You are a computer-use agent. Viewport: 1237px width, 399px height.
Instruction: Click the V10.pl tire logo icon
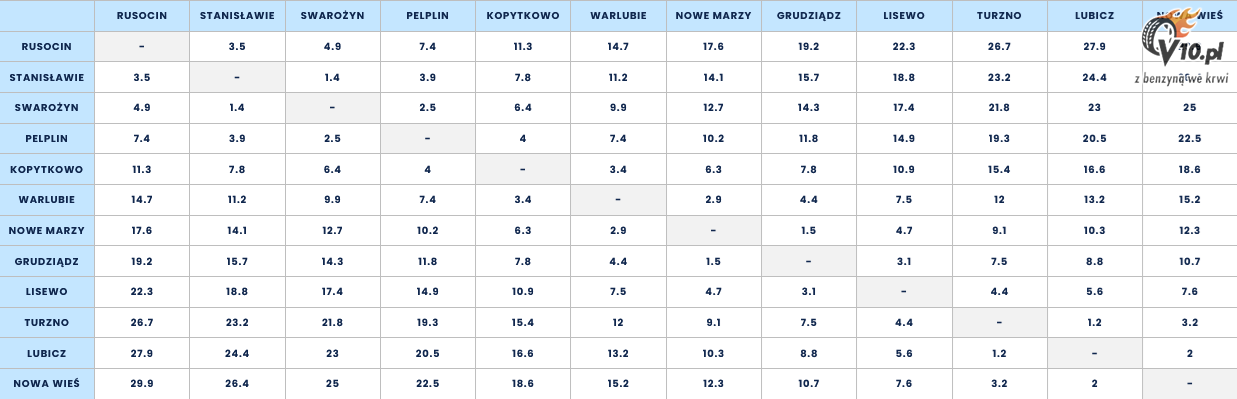(1183, 34)
